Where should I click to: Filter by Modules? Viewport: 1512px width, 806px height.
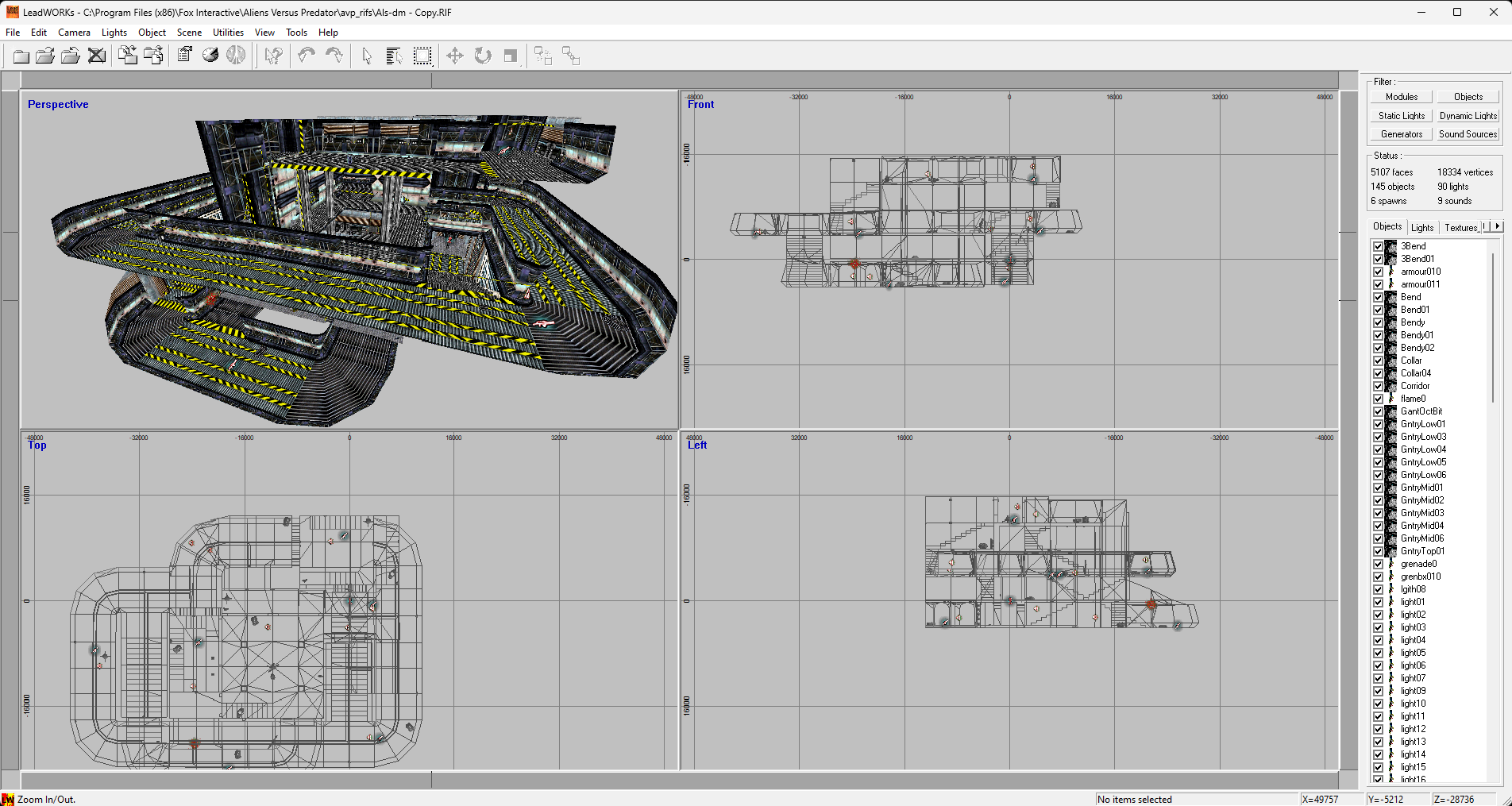[x=1402, y=97]
